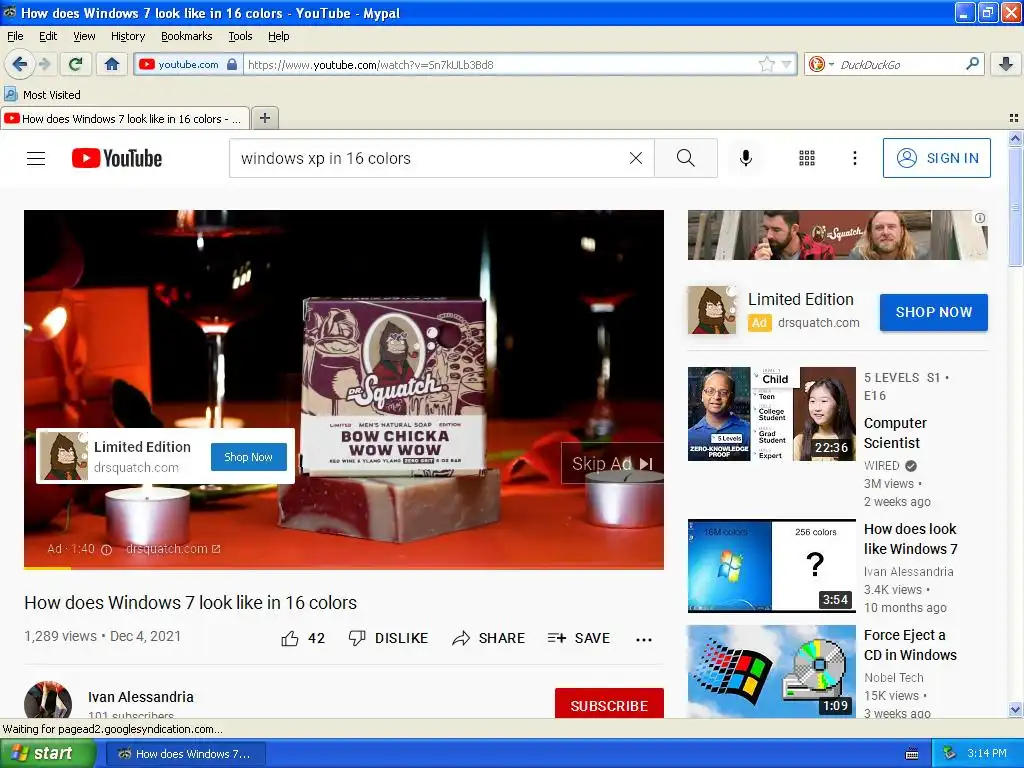Click the Limited Edition sidebar ad title
1024x768 pixels.
coord(801,299)
